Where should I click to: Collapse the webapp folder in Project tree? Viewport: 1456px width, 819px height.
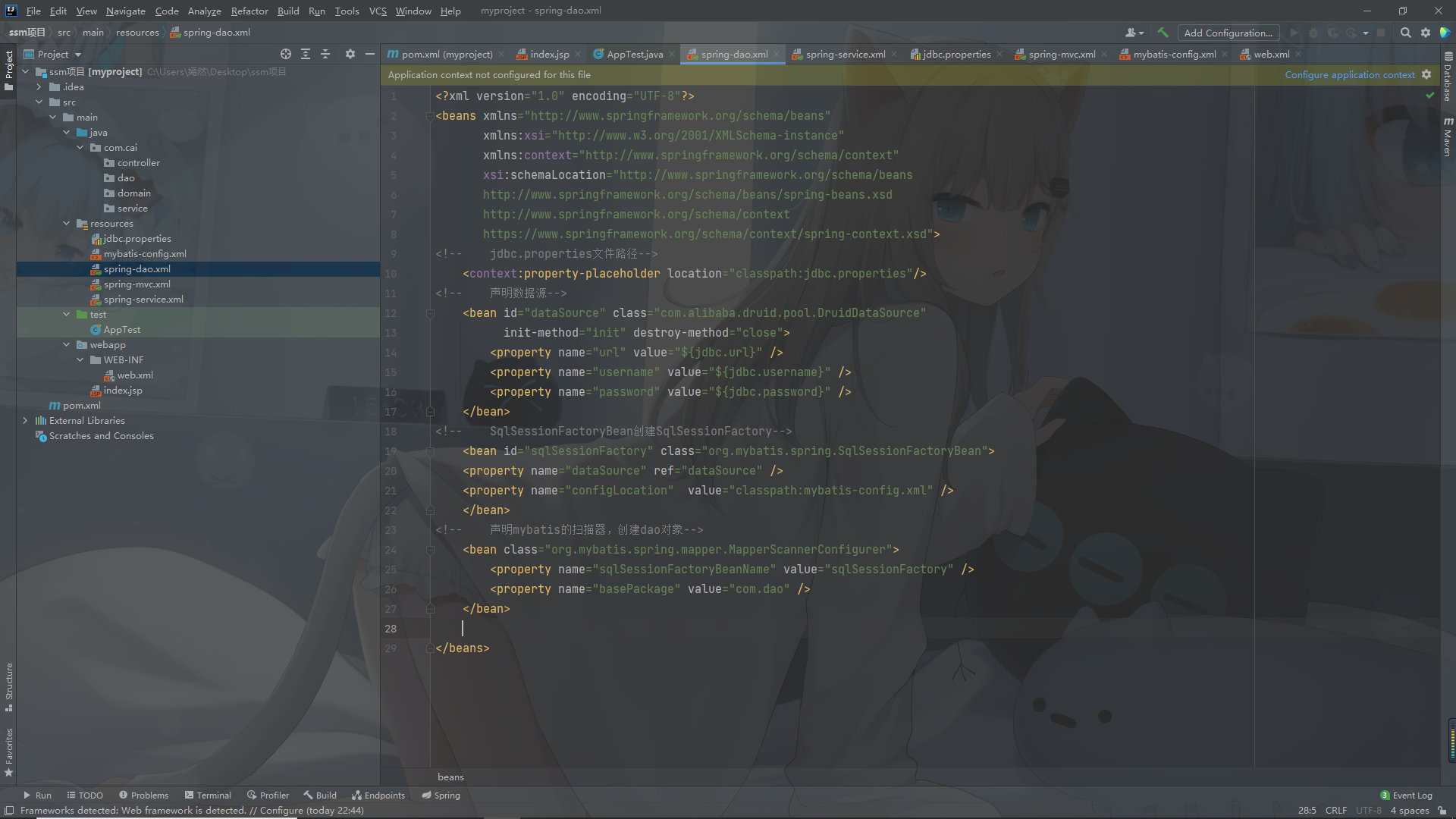tap(67, 344)
